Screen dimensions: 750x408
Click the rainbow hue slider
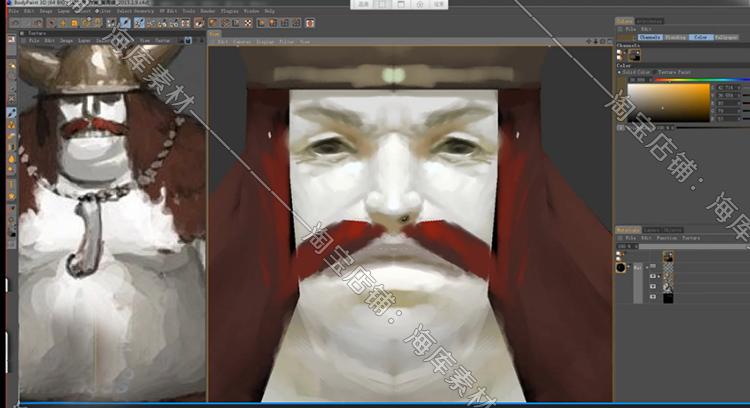702,80
